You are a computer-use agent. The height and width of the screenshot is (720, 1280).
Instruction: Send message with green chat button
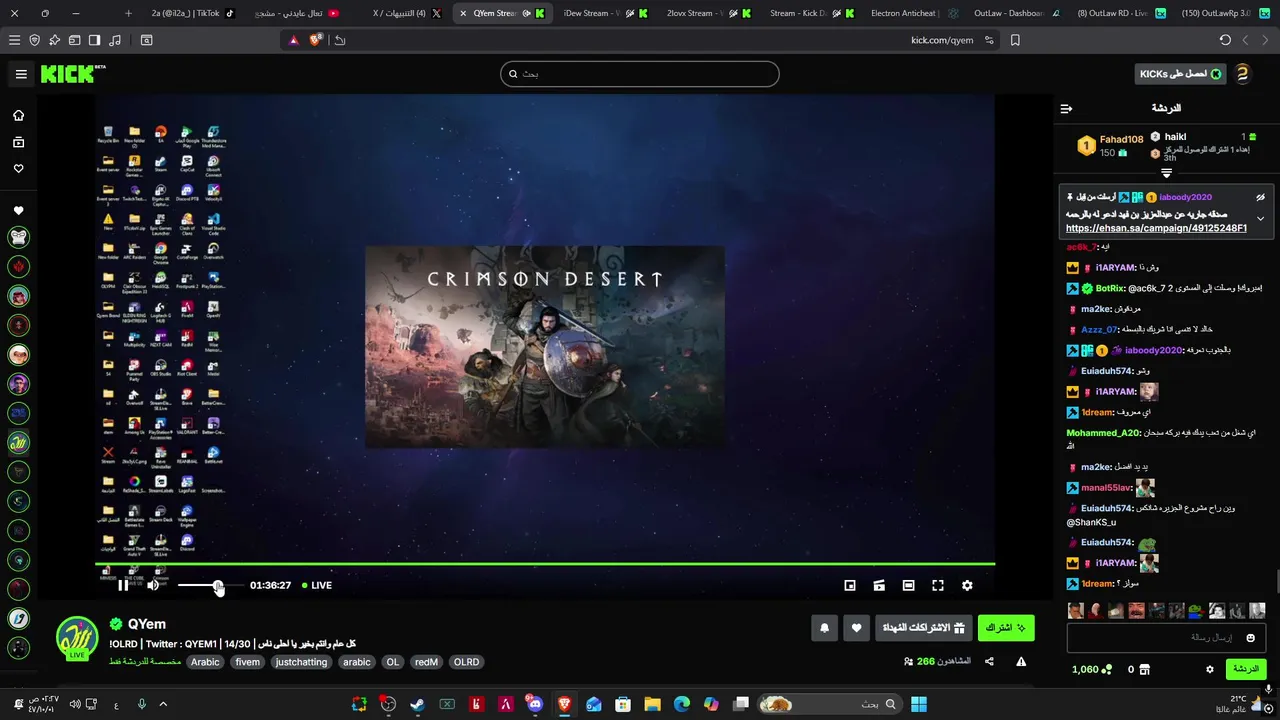coord(1245,669)
